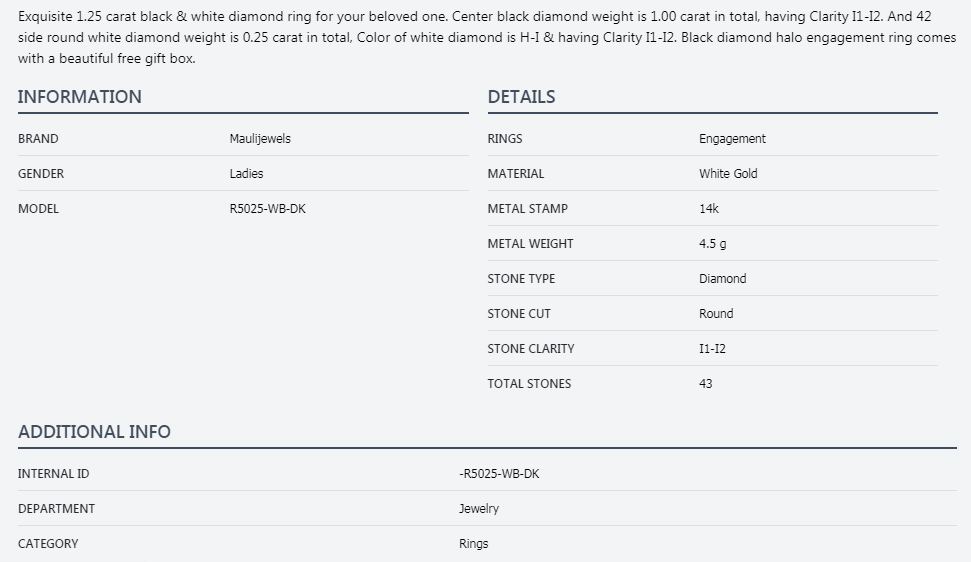Open the Jewelry department value
The image size is (971, 562).
click(479, 509)
